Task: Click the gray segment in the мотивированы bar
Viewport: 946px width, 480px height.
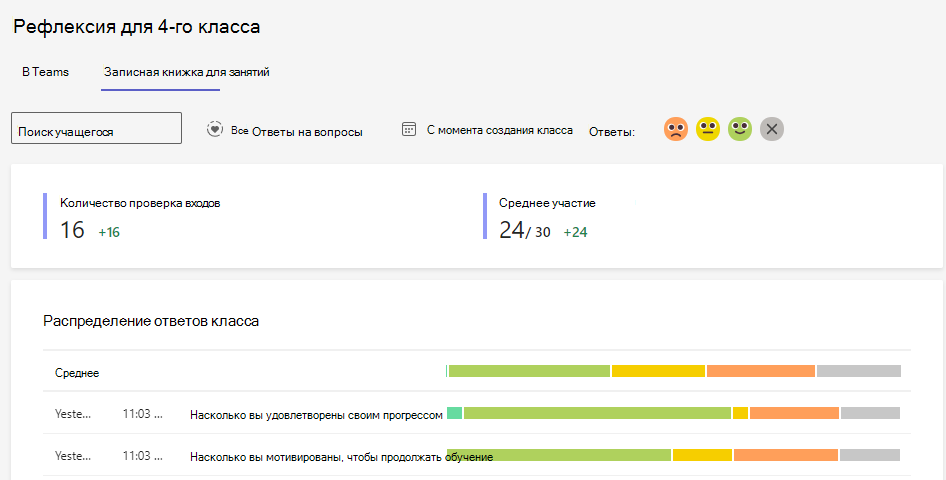Action: (x=870, y=455)
